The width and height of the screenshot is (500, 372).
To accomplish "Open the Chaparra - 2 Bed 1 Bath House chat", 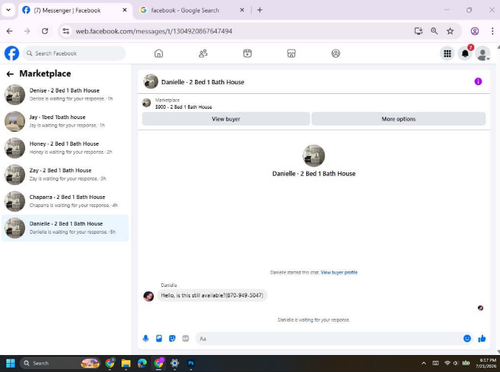I will (65, 201).
